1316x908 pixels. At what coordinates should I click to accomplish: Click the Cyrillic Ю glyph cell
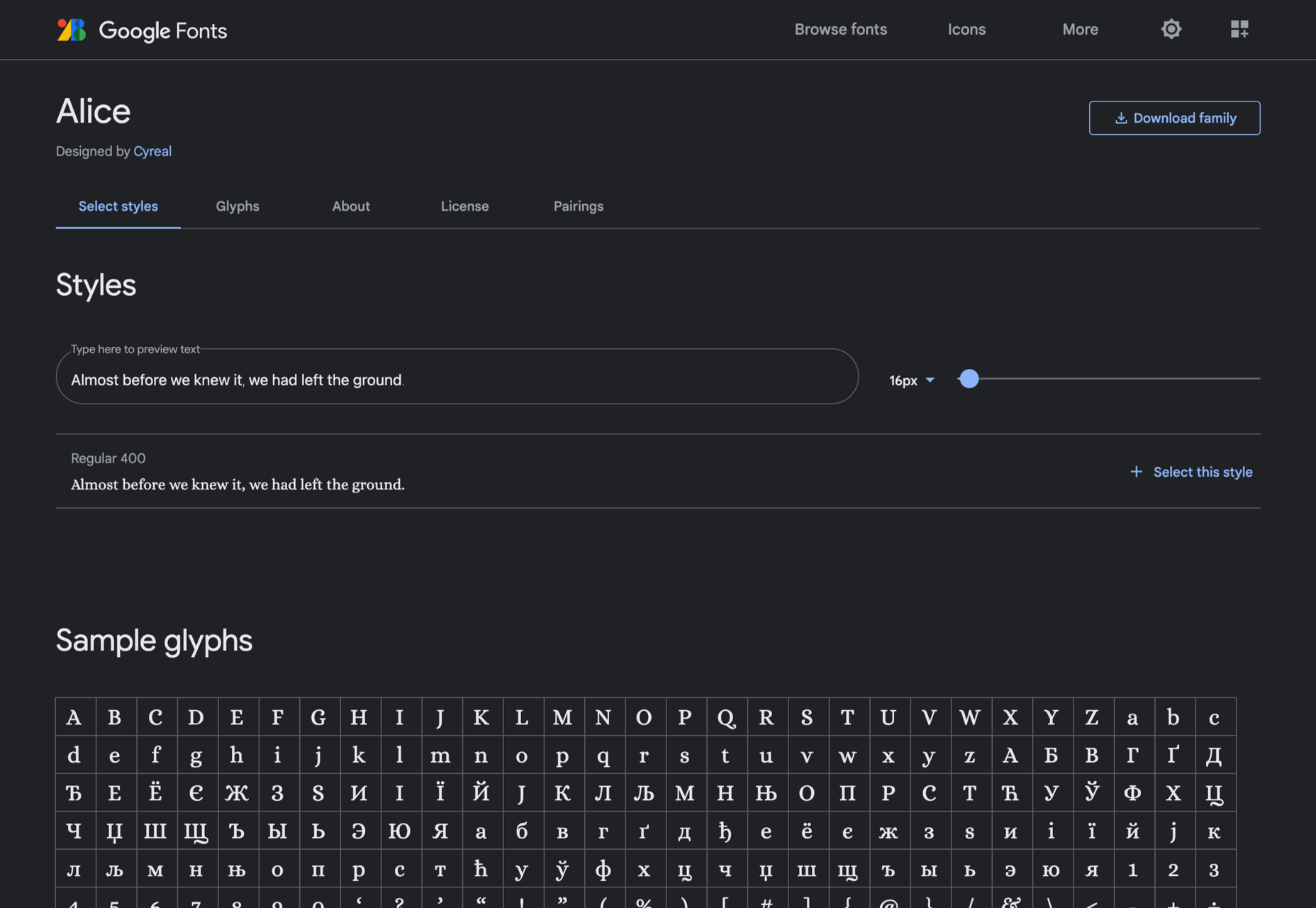pos(400,831)
